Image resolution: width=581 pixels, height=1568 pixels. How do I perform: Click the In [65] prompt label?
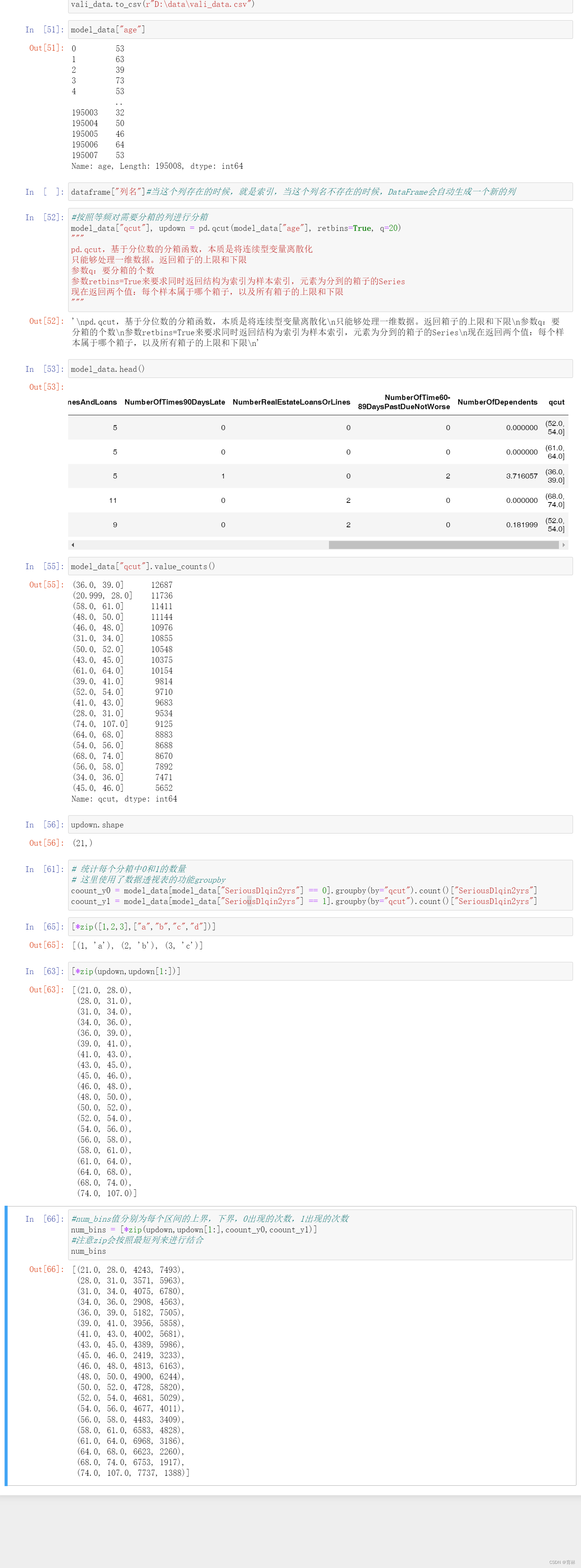[x=44, y=926]
